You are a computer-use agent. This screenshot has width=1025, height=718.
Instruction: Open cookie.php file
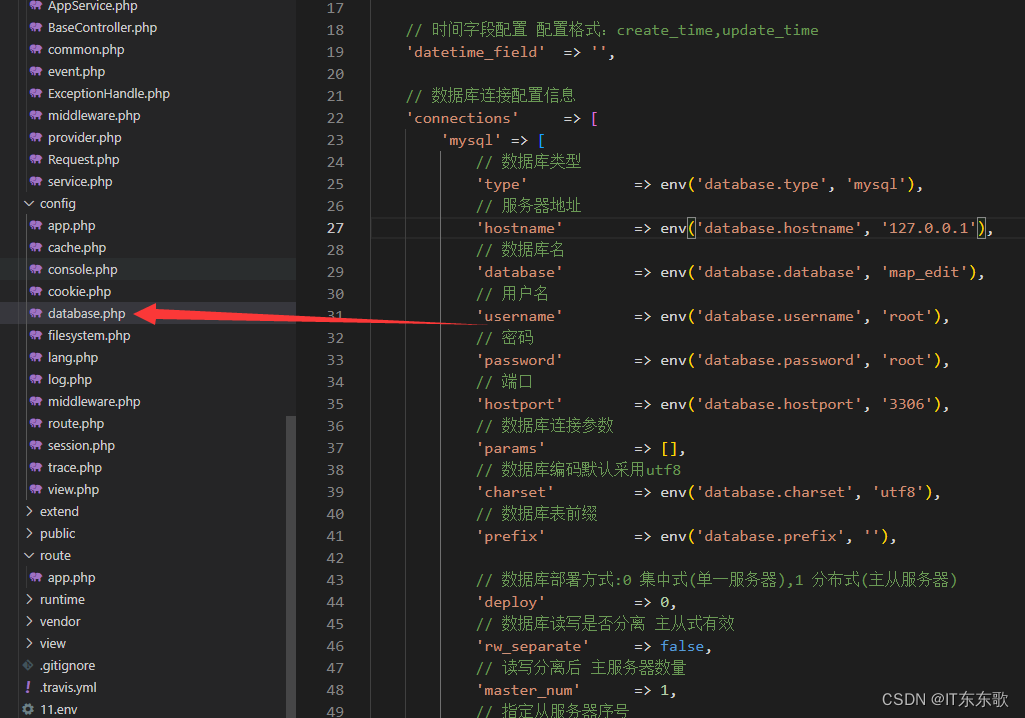(79, 292)
